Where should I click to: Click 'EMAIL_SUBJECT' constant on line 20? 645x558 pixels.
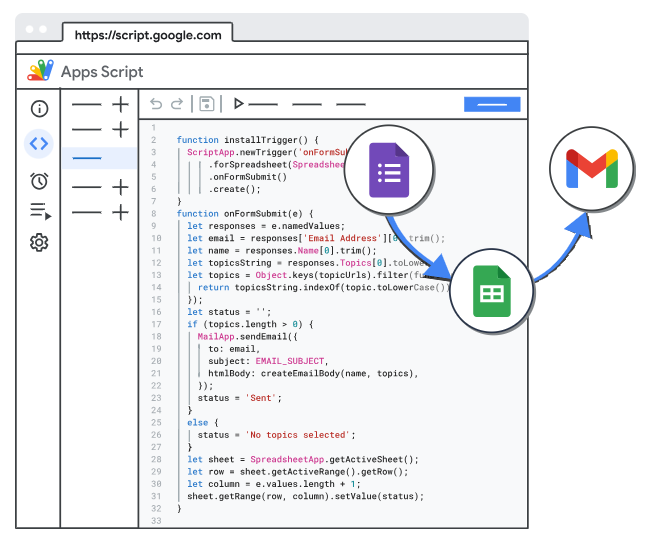[290, 361]
